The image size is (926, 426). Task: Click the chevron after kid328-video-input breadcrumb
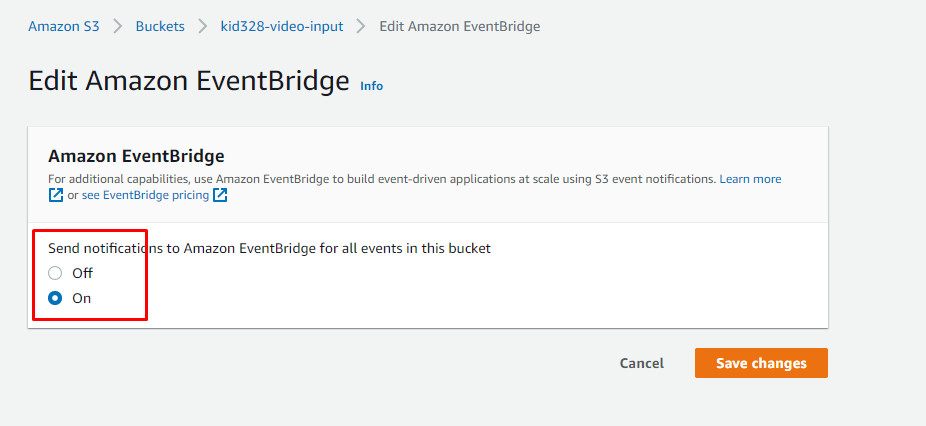[361, 26]
